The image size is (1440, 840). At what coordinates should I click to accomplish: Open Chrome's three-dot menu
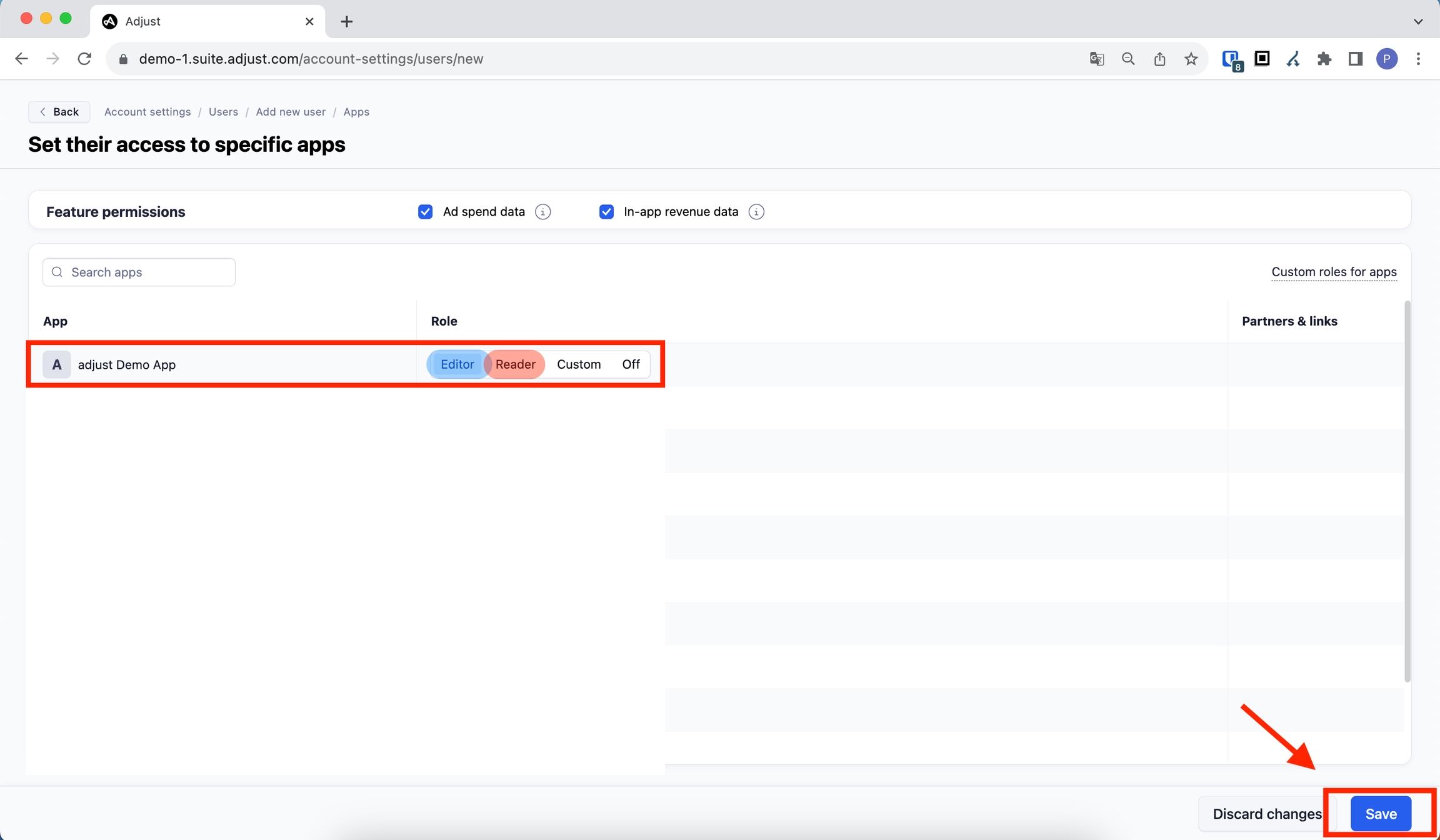(1418, 59)
